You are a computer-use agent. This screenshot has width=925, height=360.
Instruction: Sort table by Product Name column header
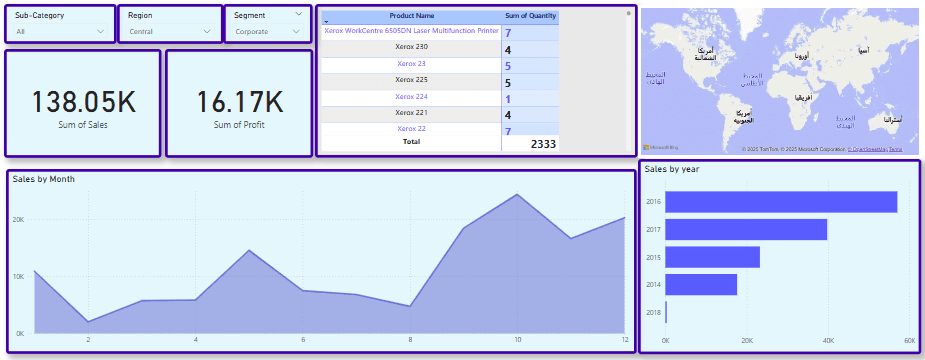click(412, 15)
